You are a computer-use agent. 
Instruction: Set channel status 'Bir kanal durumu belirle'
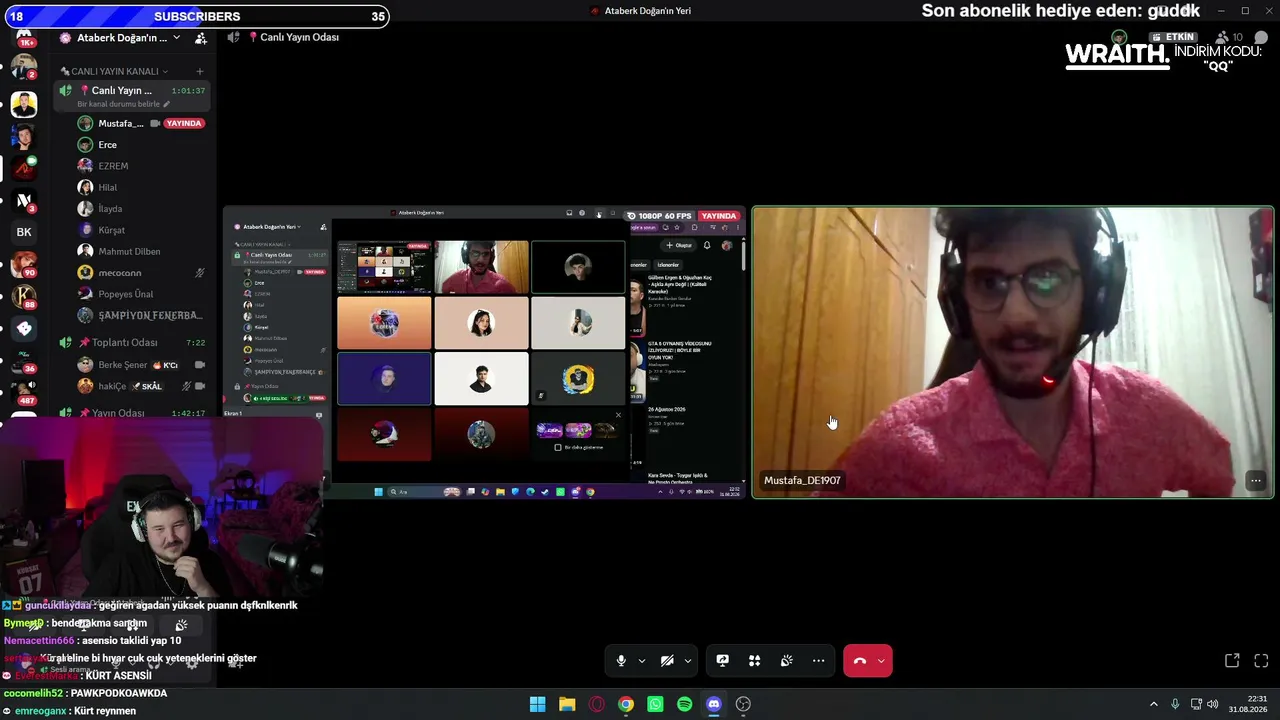(x=123, y=104)
